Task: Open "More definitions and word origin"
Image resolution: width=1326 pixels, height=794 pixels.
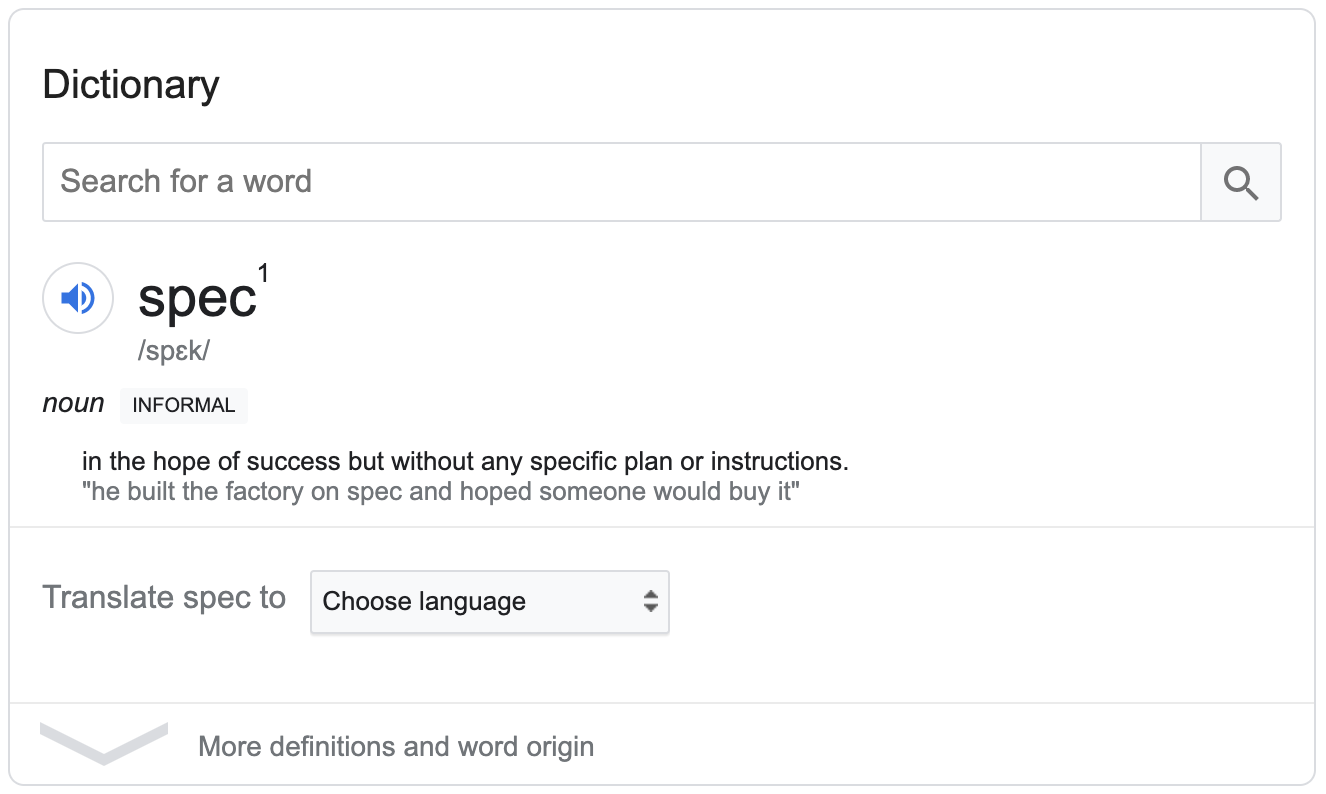Action: click(396, 747)
